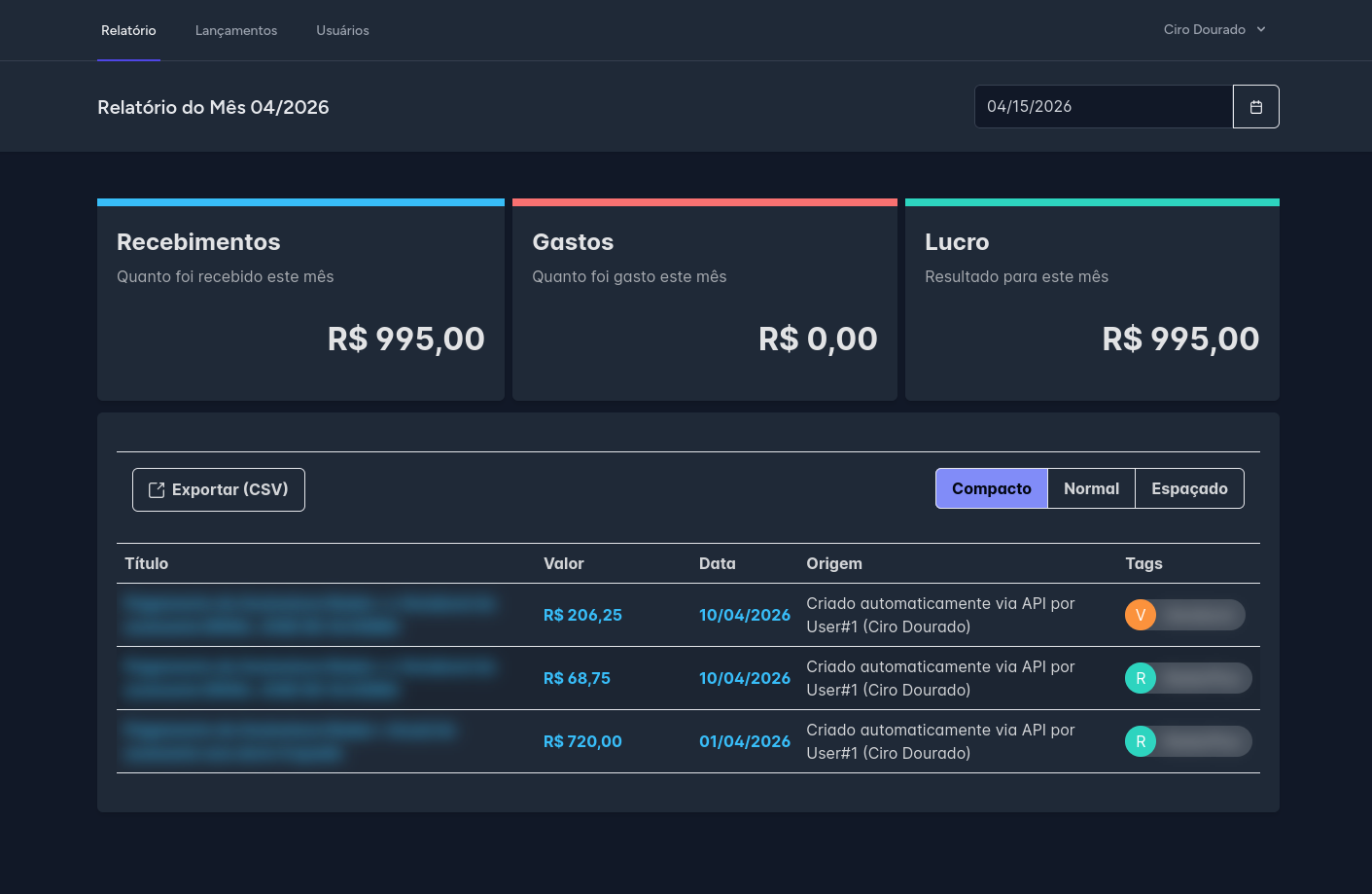Open the Relatório tab
The width and height of the screenshot is (1372, 894).
pos(128,31)
